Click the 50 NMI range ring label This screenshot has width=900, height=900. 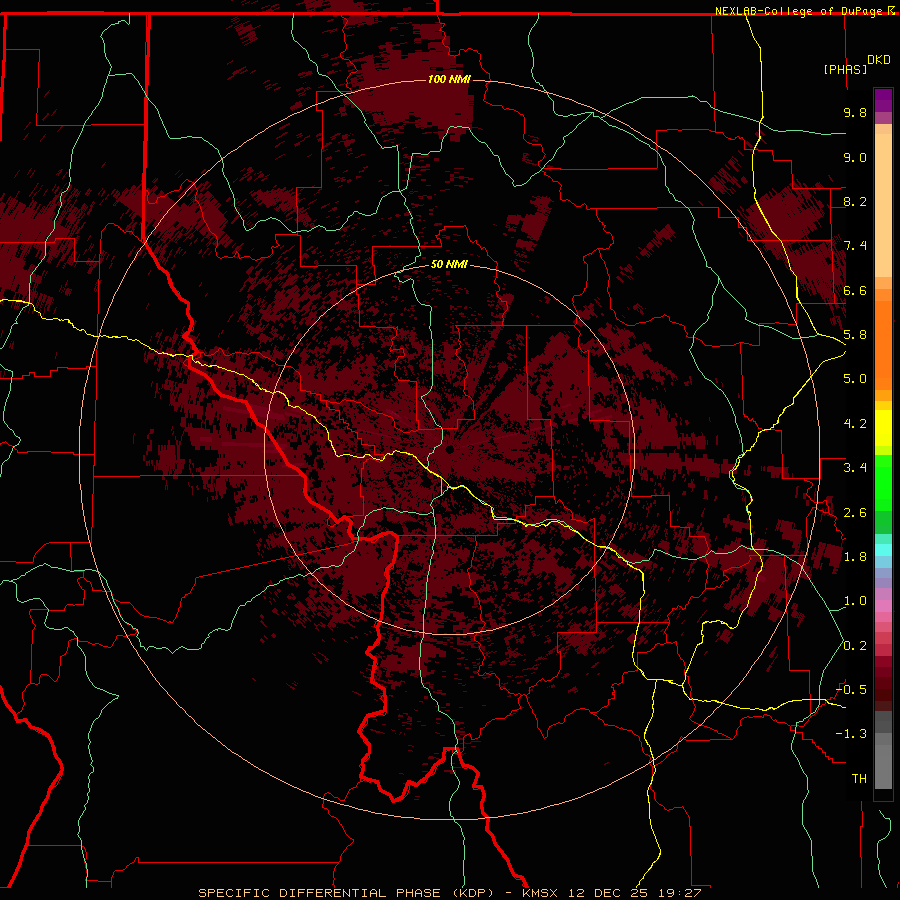(x=449, y=264)
